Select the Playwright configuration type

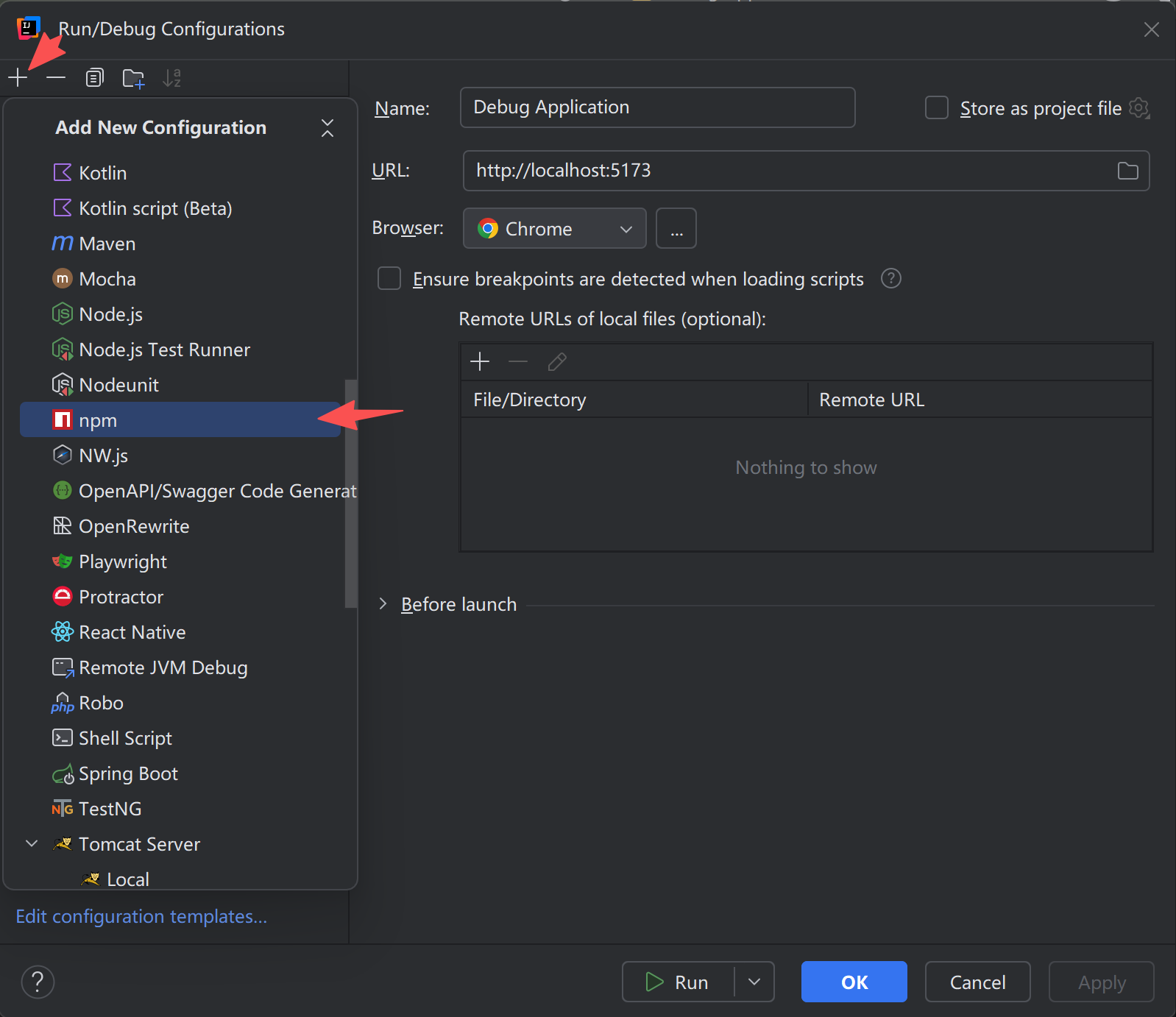[x=180, y=561]
